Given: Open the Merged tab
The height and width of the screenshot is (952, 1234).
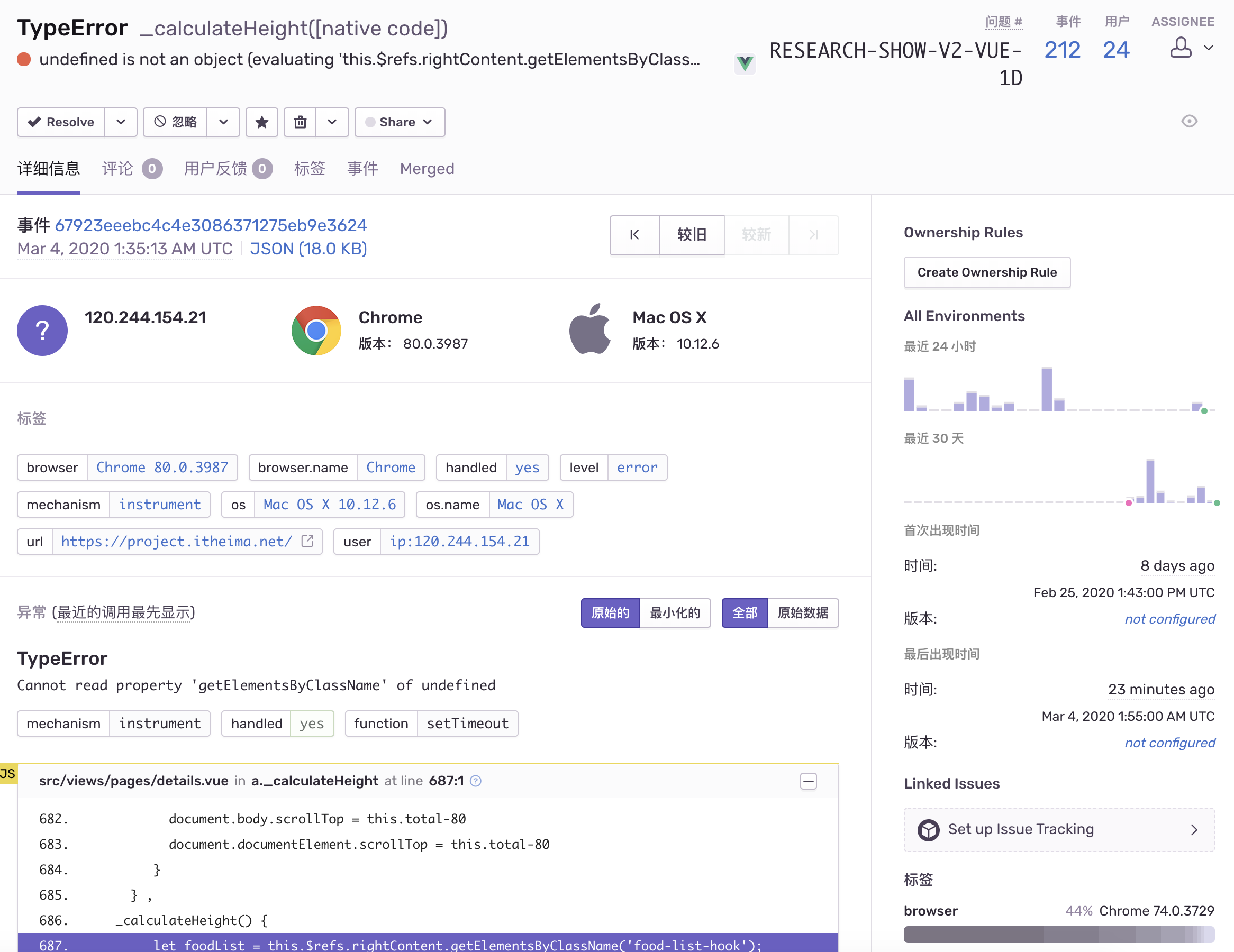Looking at the screenshot, I should (427, 169).
